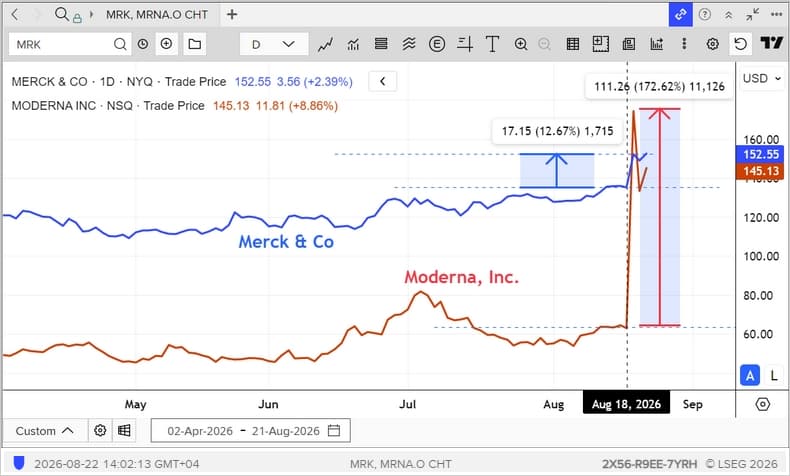Click the TradingView logo icon

(x=771, y=44)
